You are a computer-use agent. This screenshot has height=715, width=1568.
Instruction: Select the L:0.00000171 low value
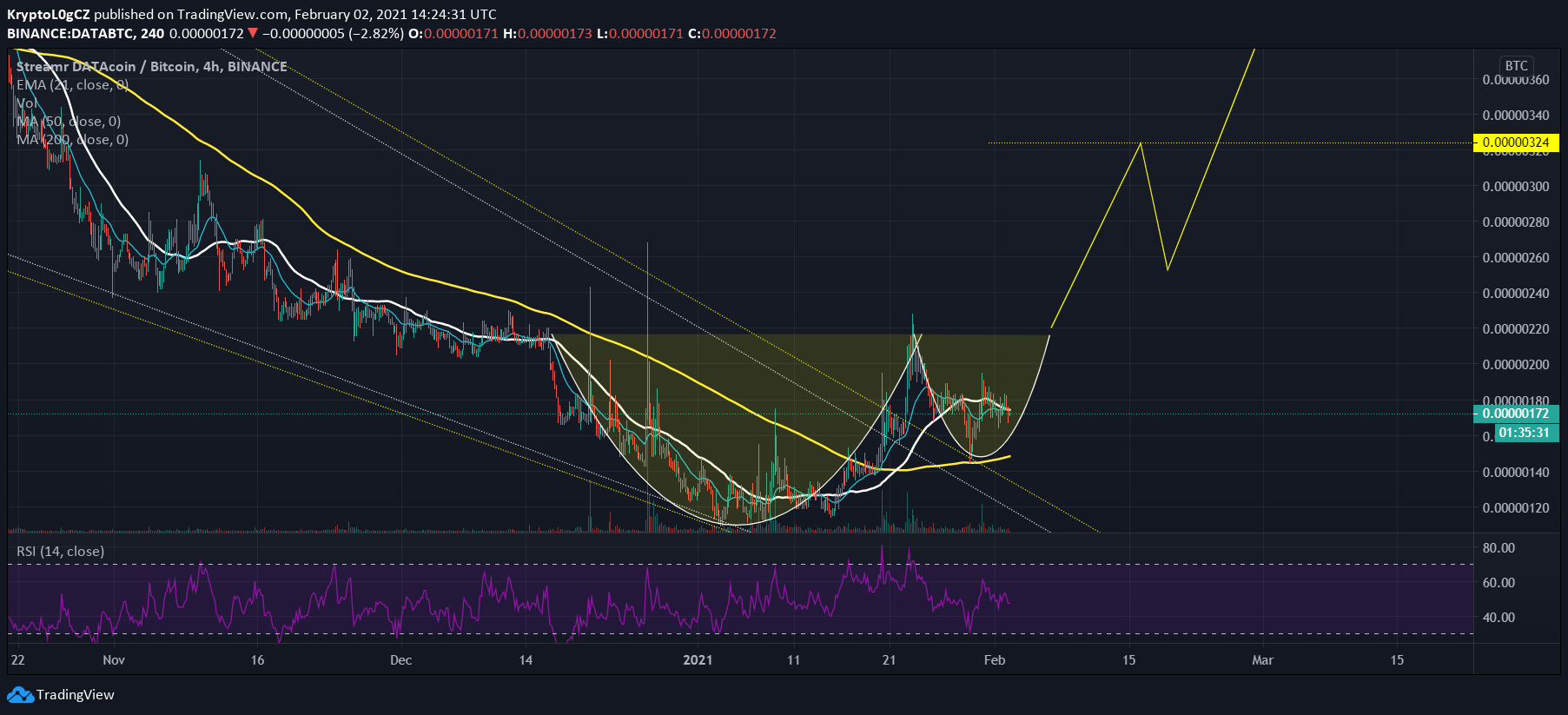pyautogui.click(x=639, y=33)
